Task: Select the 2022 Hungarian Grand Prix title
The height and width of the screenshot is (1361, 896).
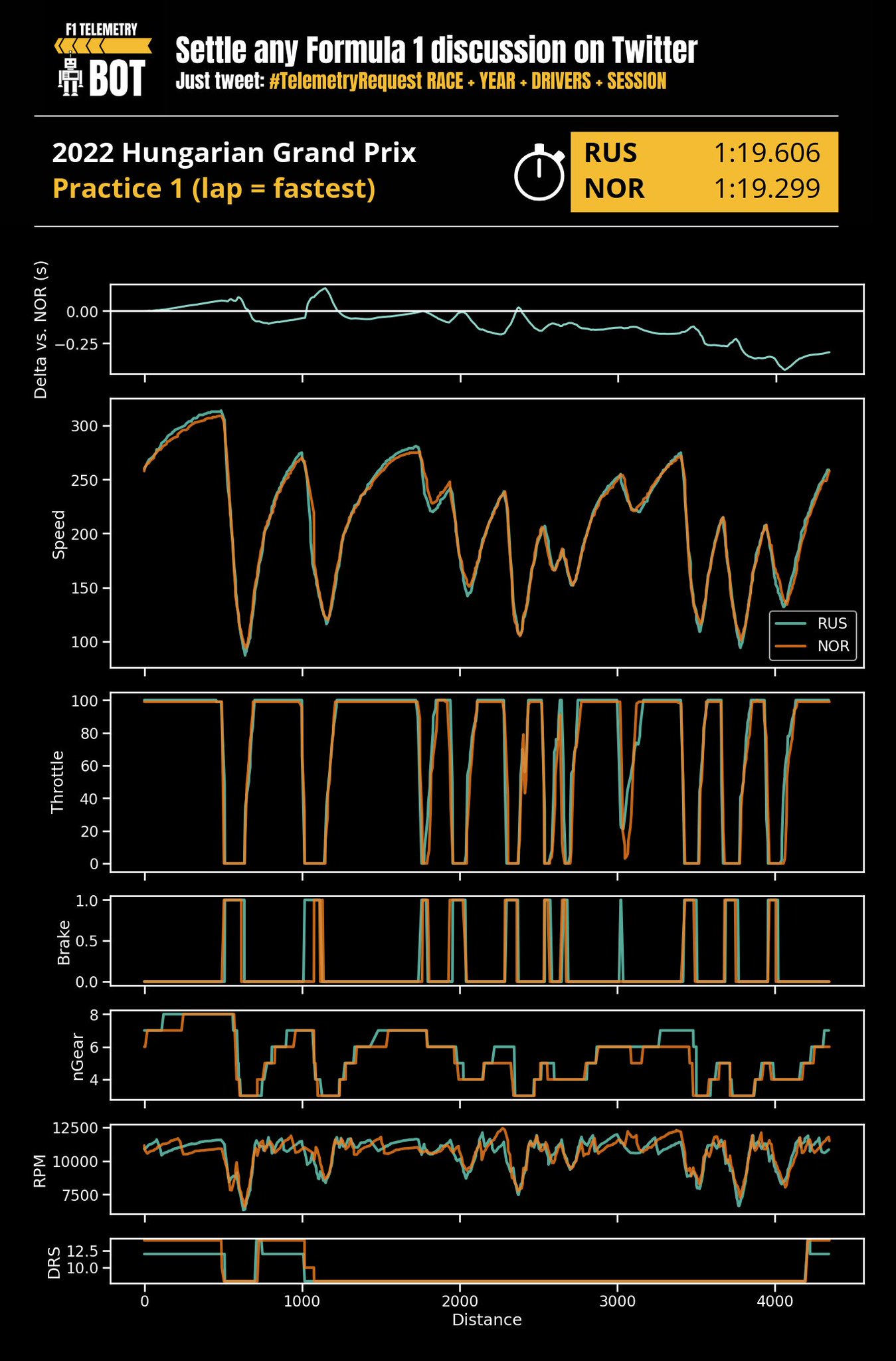Action: [234, 154]
